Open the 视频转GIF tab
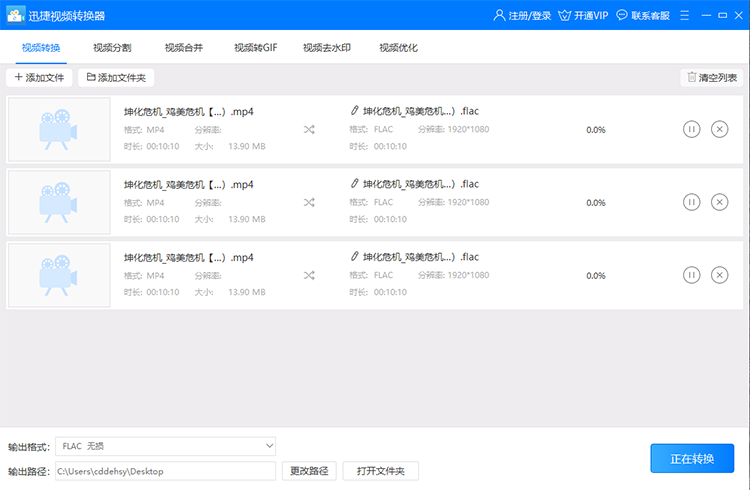The image size is (750, 490). click(255, 47)
